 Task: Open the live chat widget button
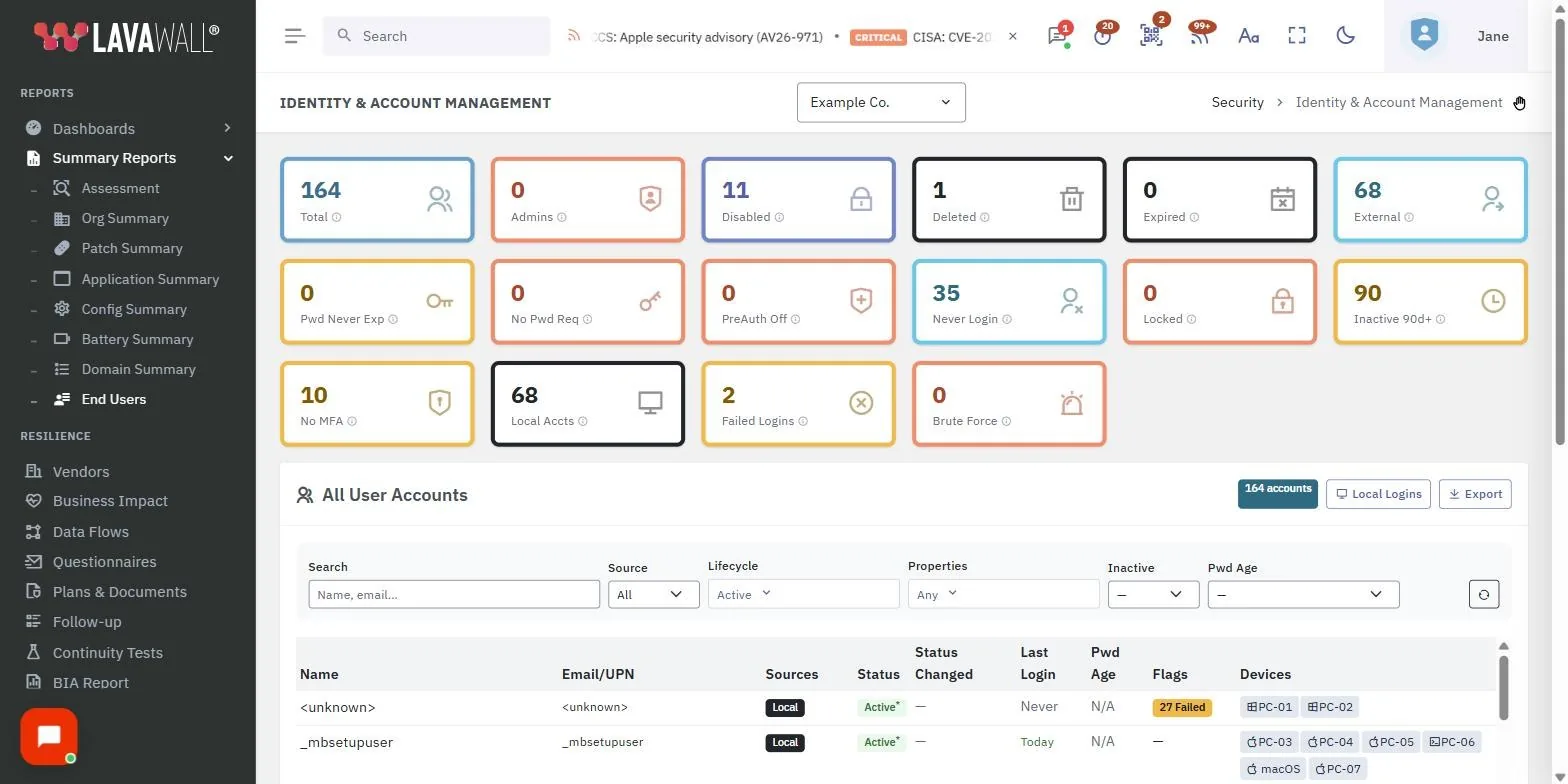[48, 737]
